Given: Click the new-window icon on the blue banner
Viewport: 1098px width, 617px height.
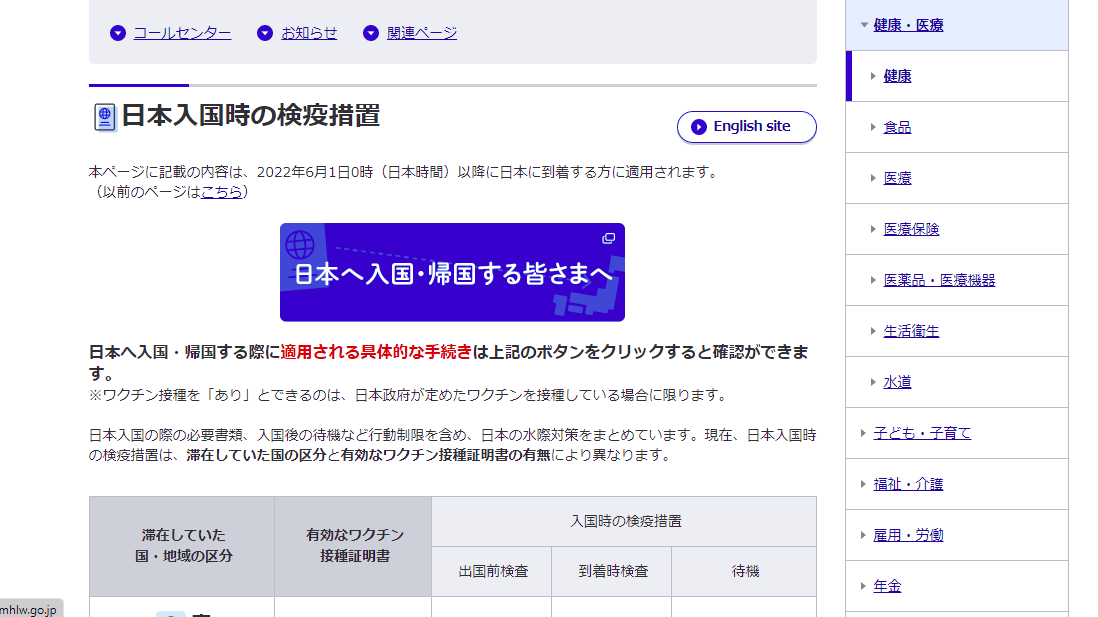Looking at the screenshot, I should [x=609, y=239].
